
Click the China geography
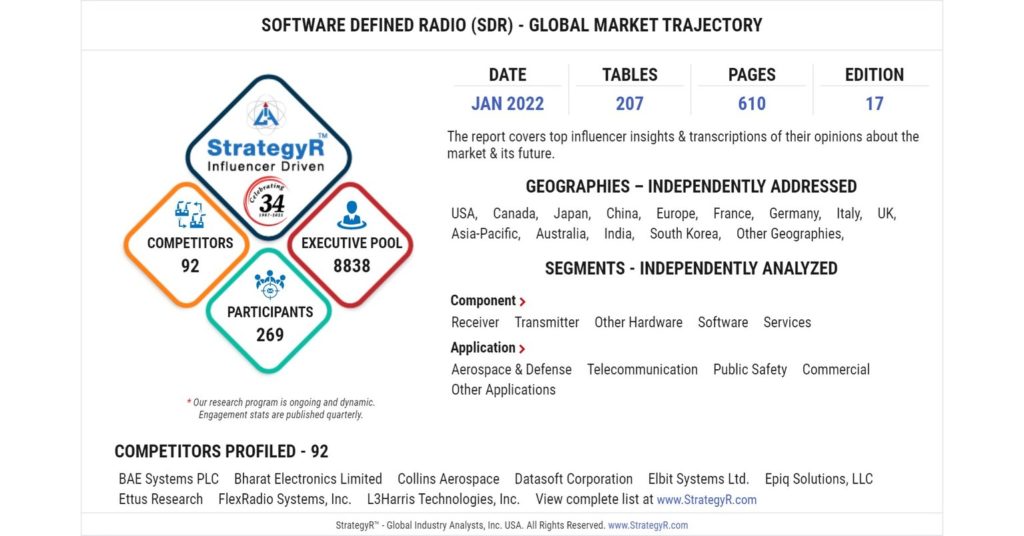623,213
